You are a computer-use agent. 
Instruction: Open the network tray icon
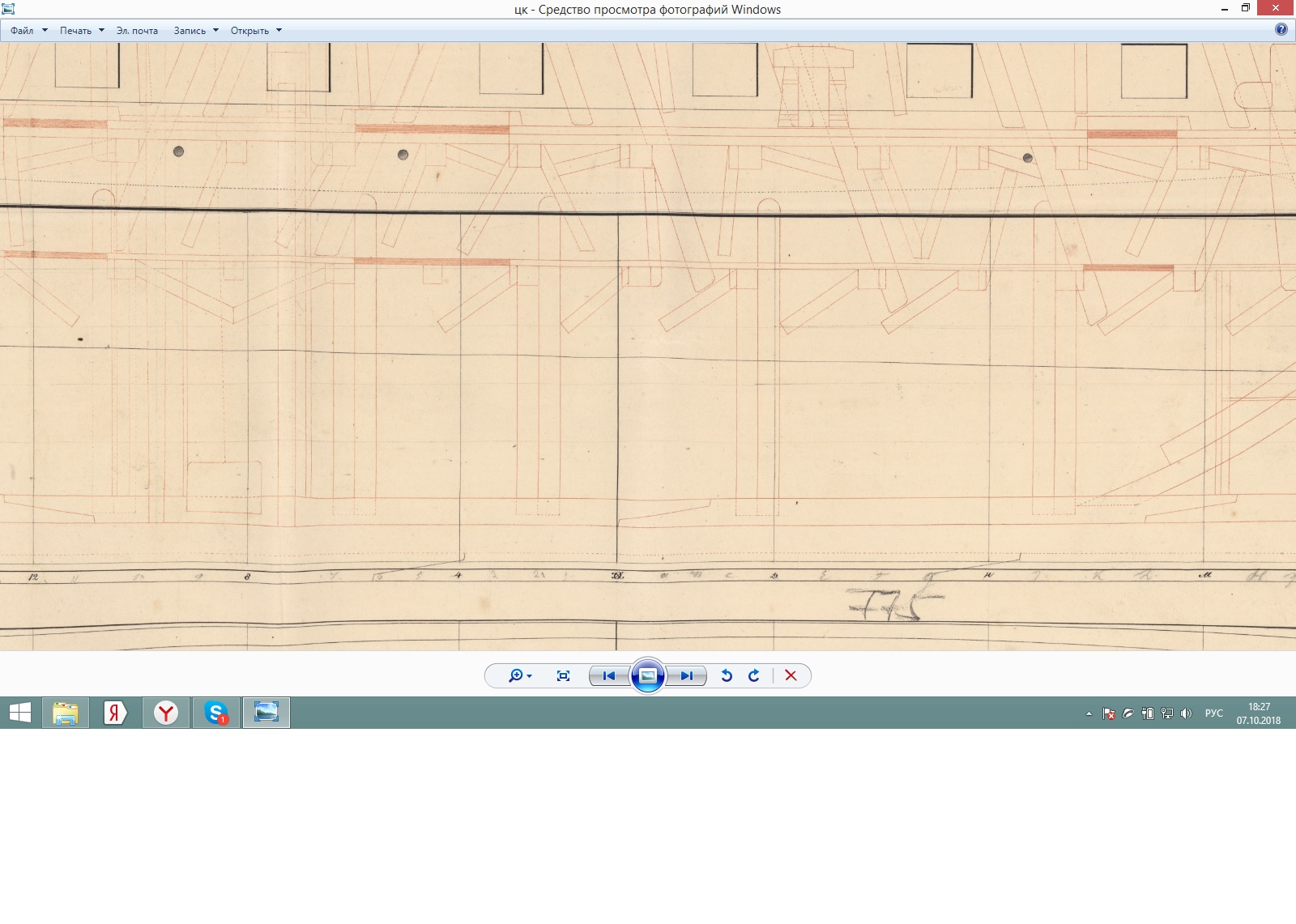1166,713
